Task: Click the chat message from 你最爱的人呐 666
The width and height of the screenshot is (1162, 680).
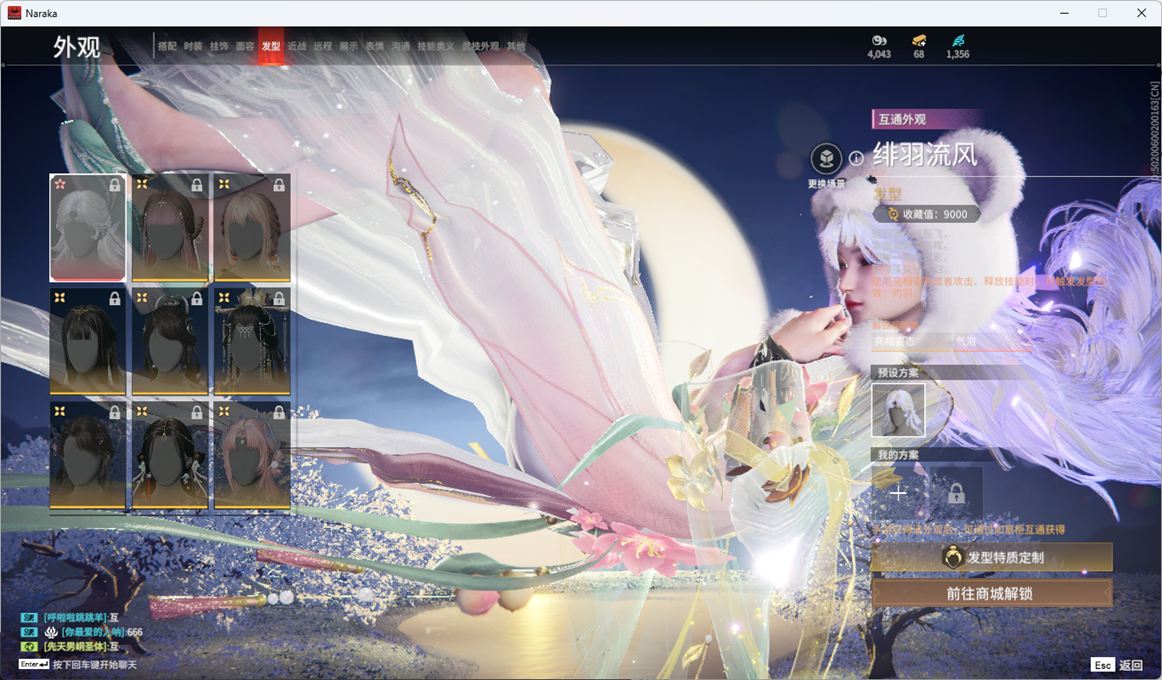Action: pos(102,632)
